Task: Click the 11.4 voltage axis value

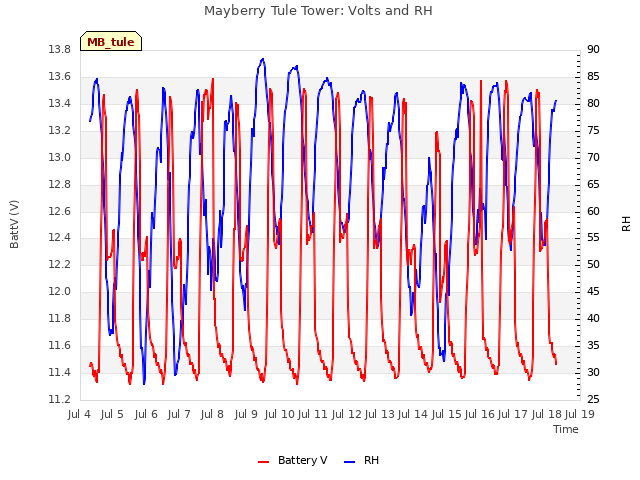Action: point(60,373)
